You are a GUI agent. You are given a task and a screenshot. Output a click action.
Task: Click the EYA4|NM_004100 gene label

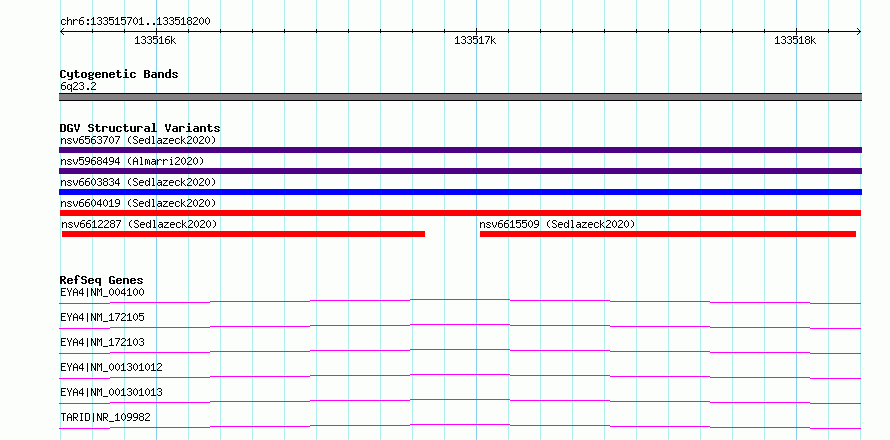[x=102, y=292]
